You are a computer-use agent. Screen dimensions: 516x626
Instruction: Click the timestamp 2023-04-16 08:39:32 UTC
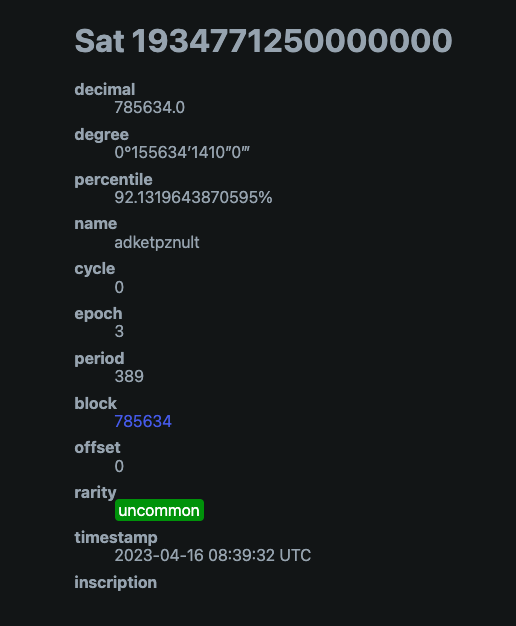(212, 555)
